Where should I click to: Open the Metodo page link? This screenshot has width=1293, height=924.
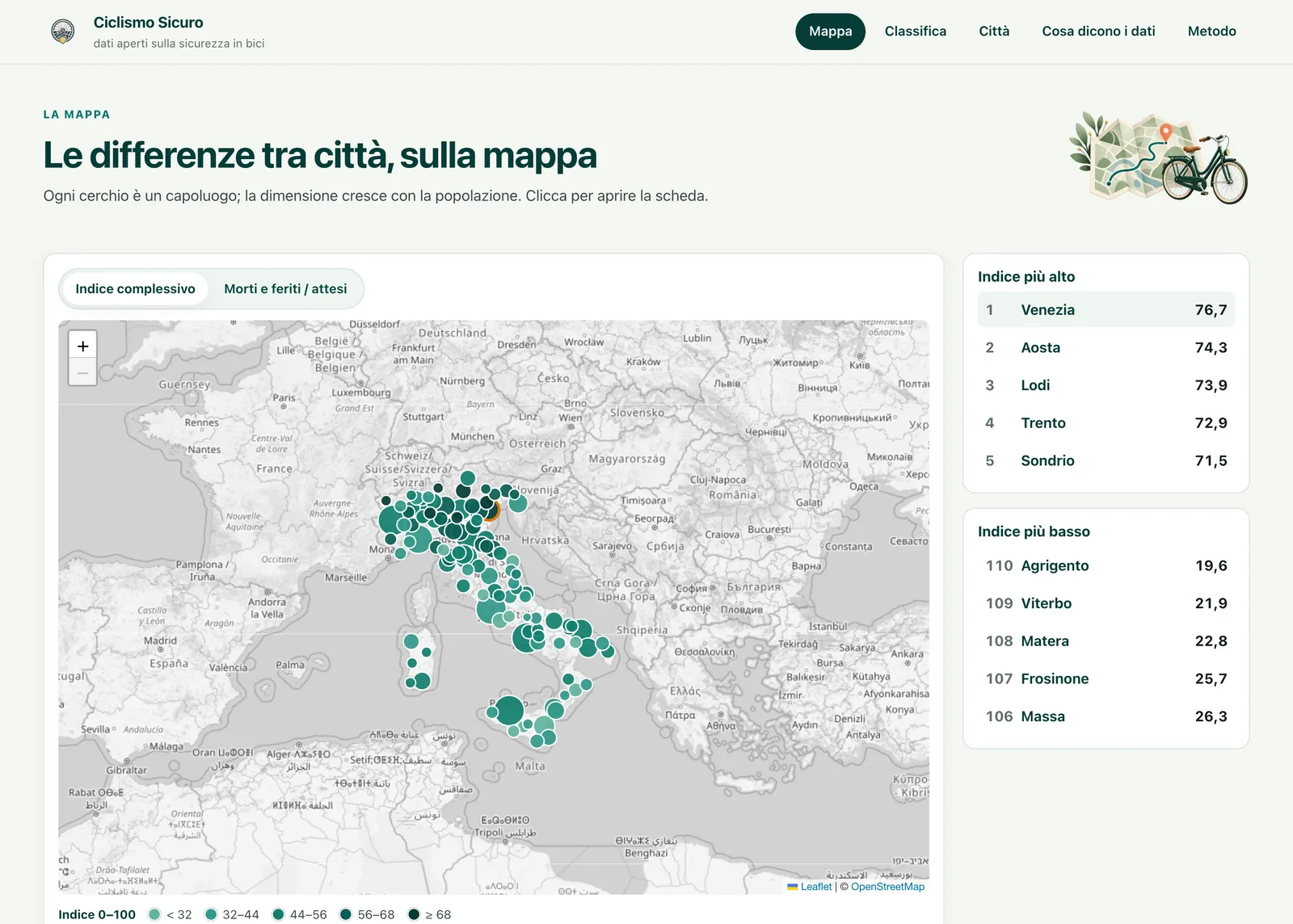click(x=1211, y=31)
